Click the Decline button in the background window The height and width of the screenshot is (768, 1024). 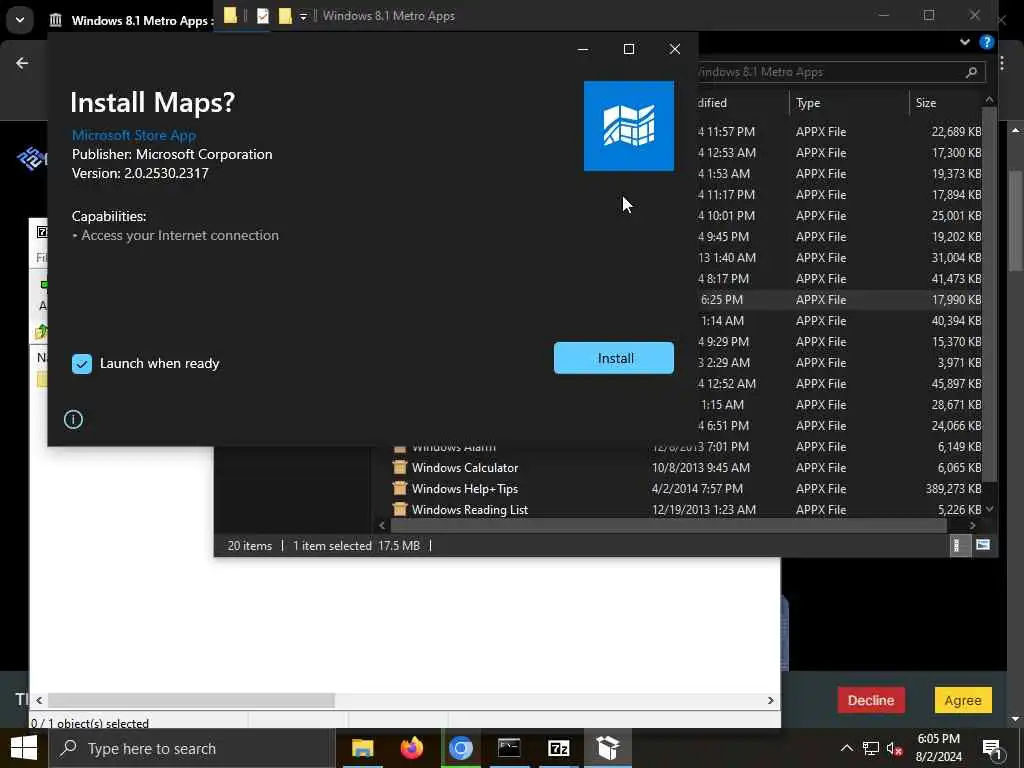tap(871, 700)
